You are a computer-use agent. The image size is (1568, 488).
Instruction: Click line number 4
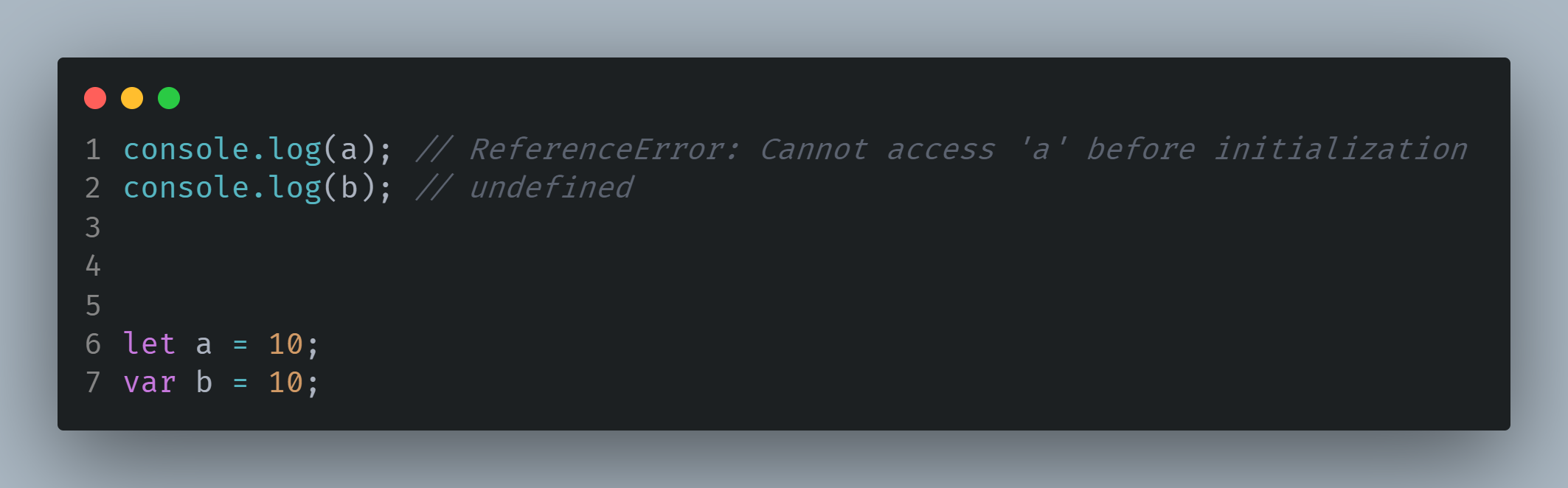point(93,266)
